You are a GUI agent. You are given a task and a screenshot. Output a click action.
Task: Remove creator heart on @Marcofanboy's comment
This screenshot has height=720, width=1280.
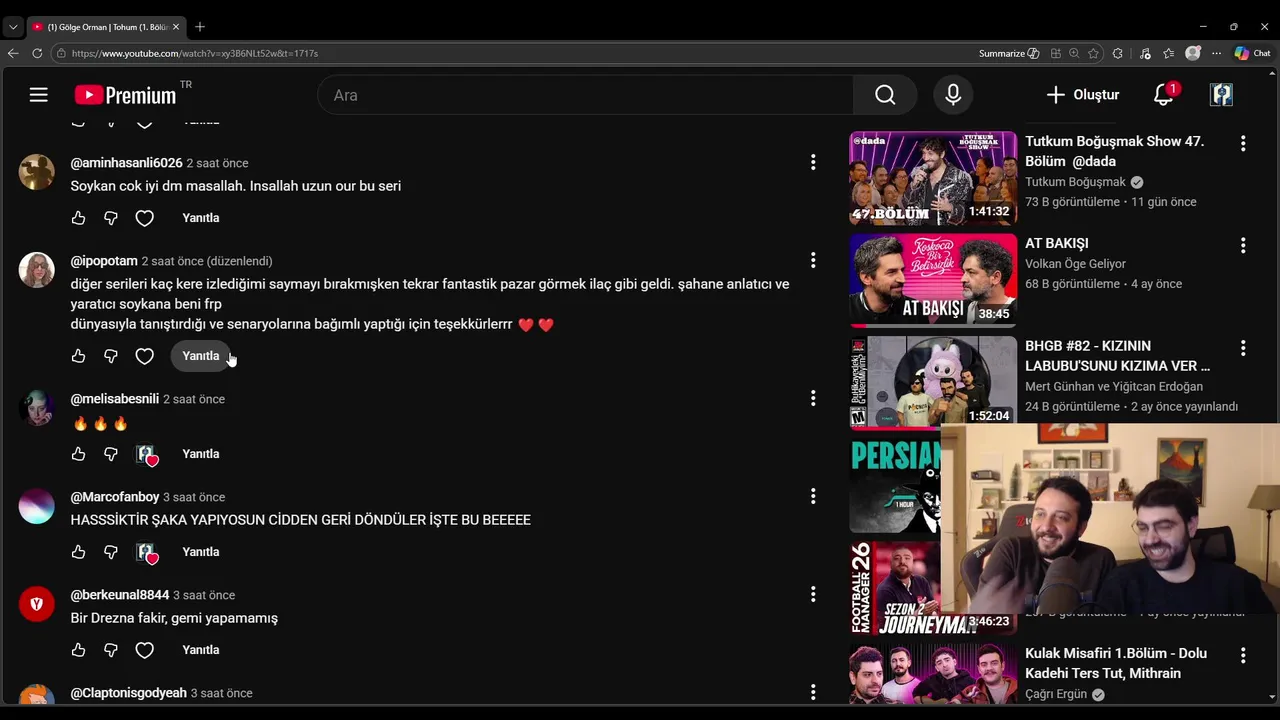147,553
